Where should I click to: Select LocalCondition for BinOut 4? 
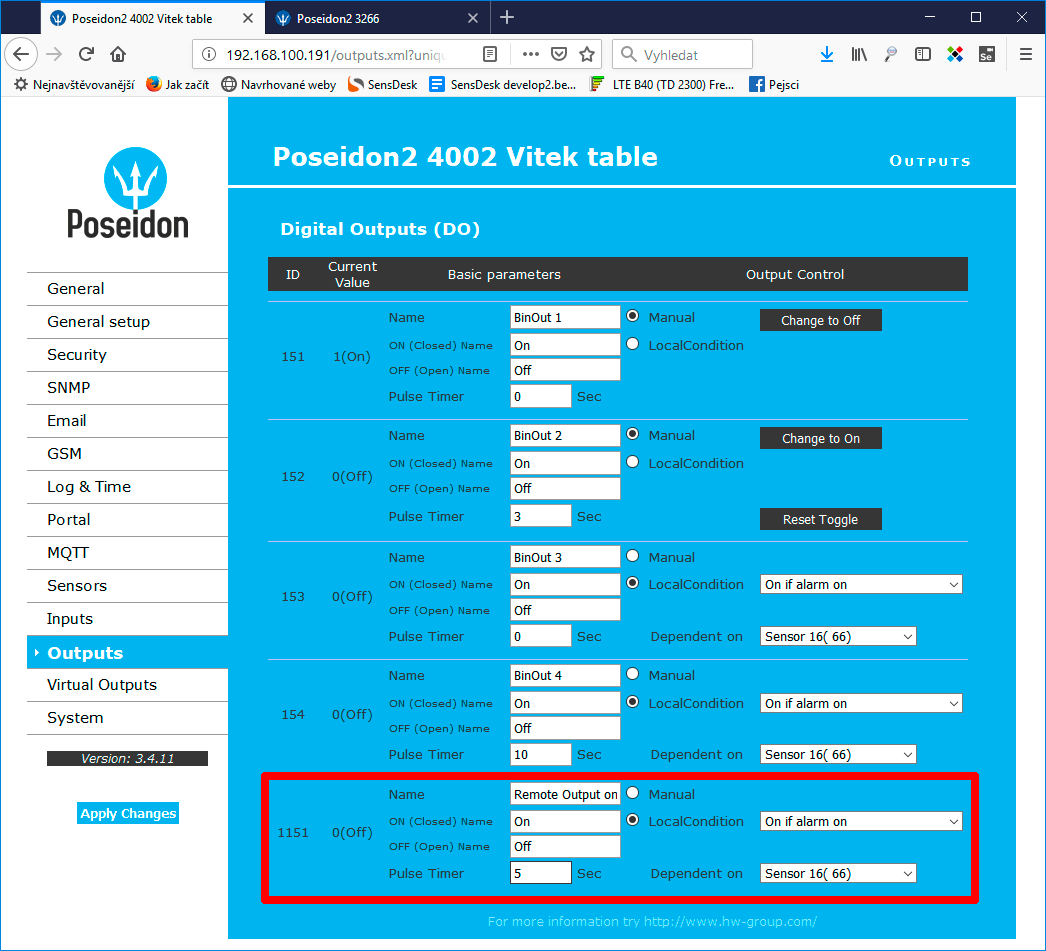click(632, 702)
